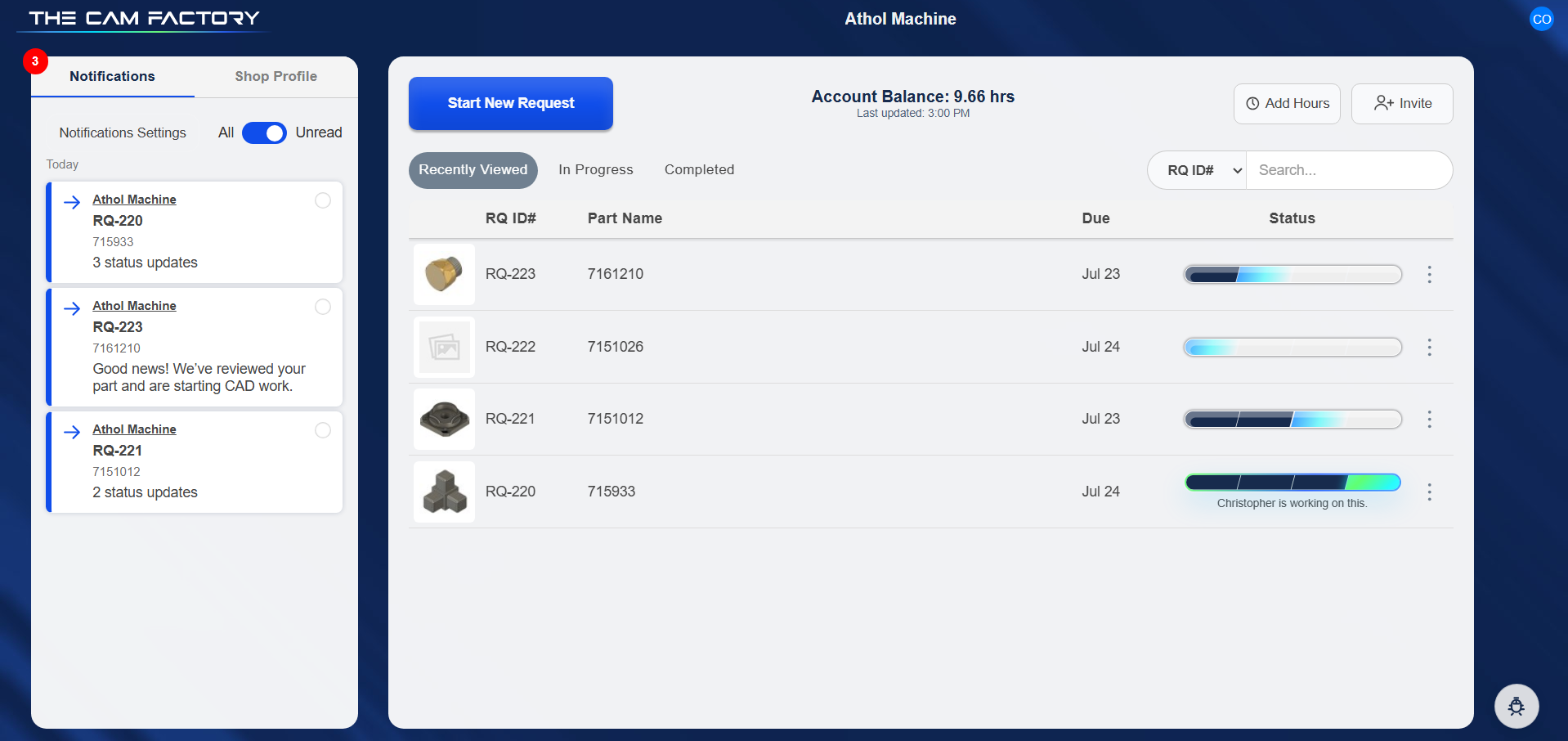Click the Status column header
The height and width of the screenshot is (741, 1568).
[1292, 218]
